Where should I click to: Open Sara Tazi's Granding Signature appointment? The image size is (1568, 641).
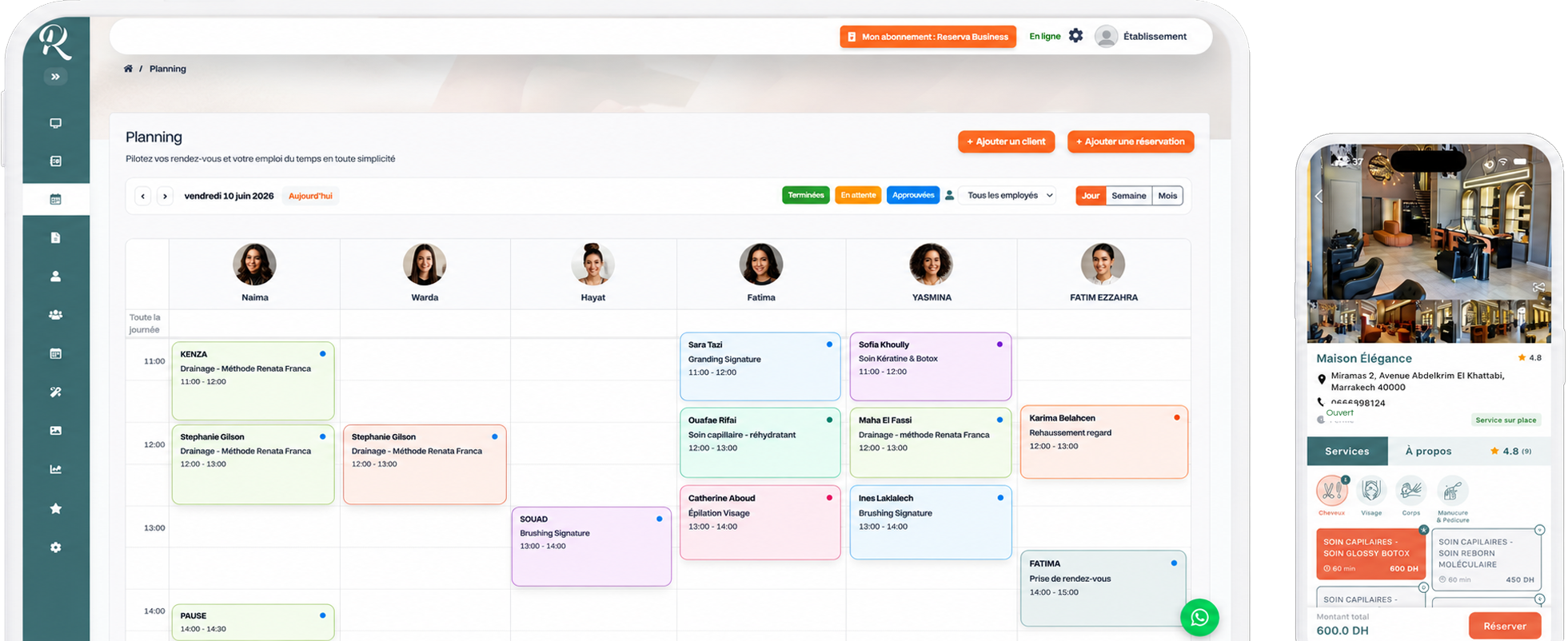(760, 366)
